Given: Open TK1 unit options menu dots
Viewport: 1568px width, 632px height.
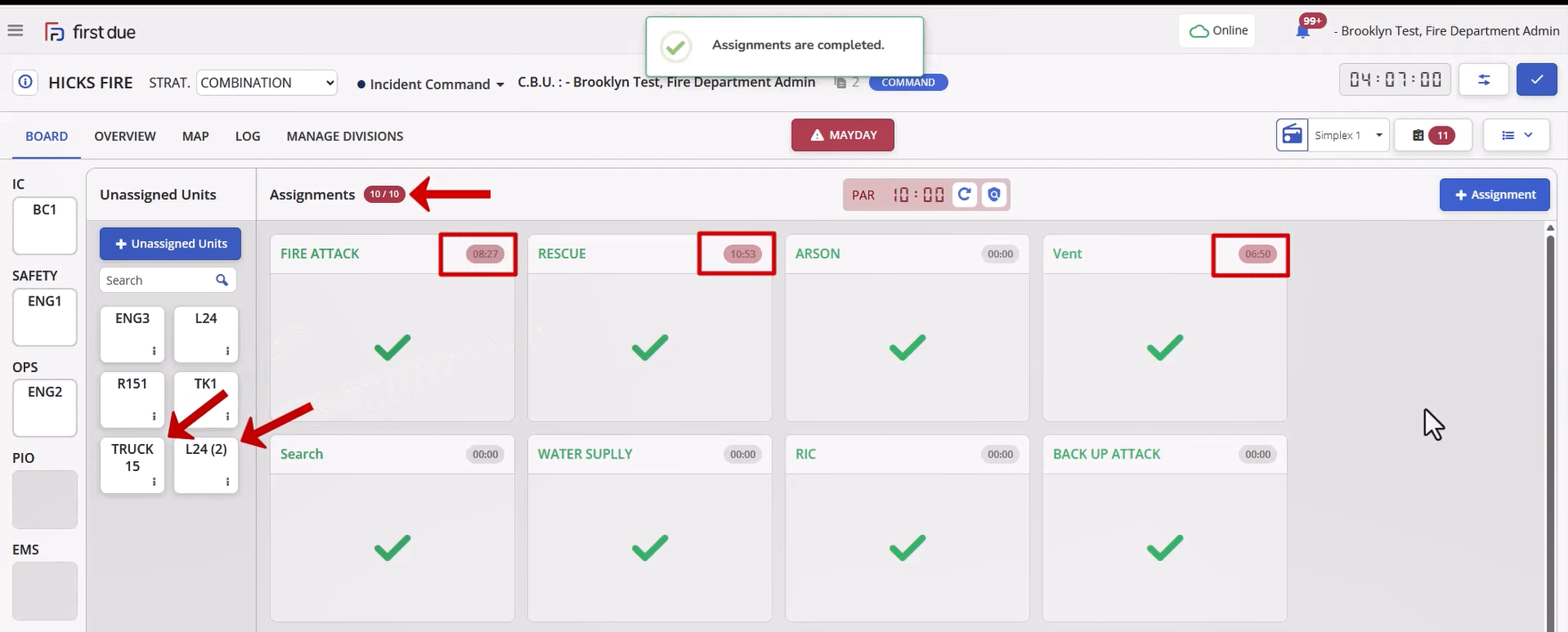Looking at the screenshot, I should pyautogui.click(x=227, y=416).
